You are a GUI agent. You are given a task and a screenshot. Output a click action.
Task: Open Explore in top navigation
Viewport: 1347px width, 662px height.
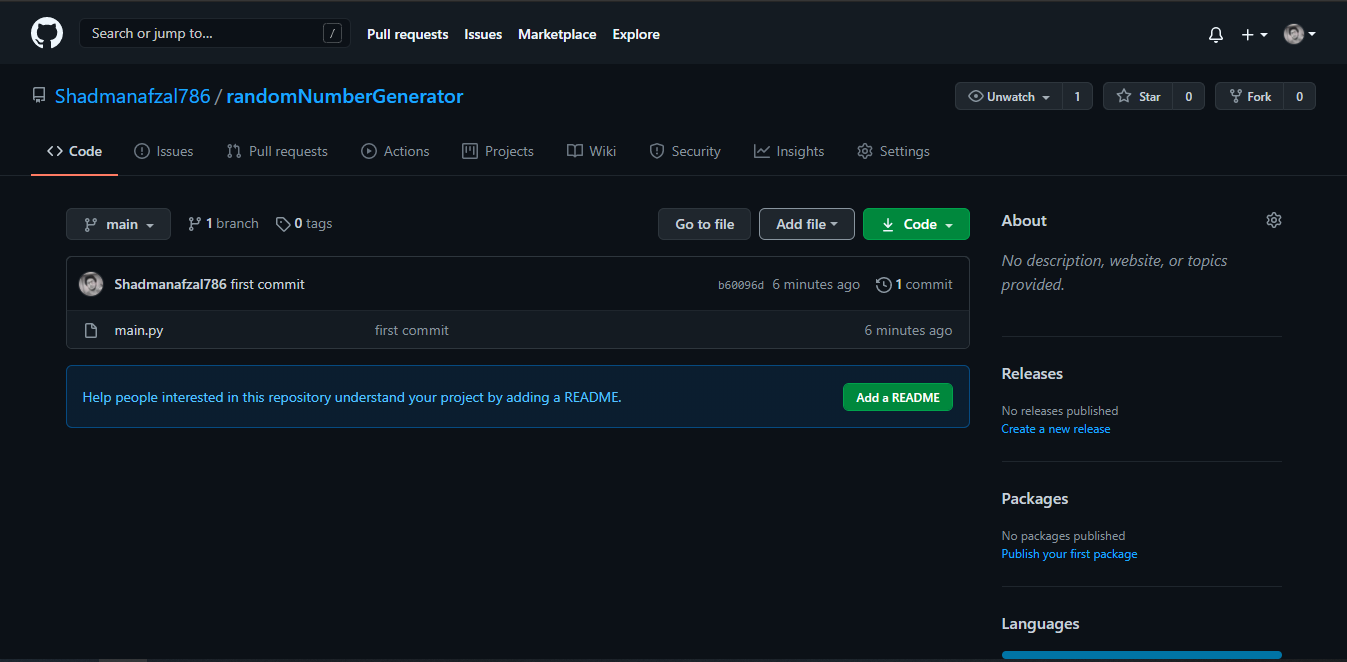pos(636,34)
